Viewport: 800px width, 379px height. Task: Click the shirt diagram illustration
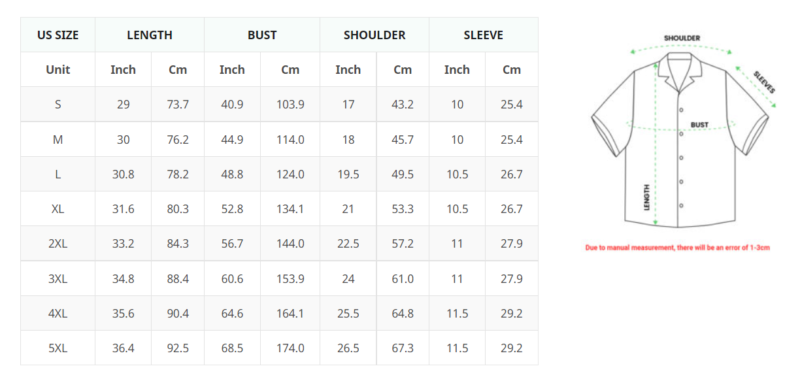(680, 132)
